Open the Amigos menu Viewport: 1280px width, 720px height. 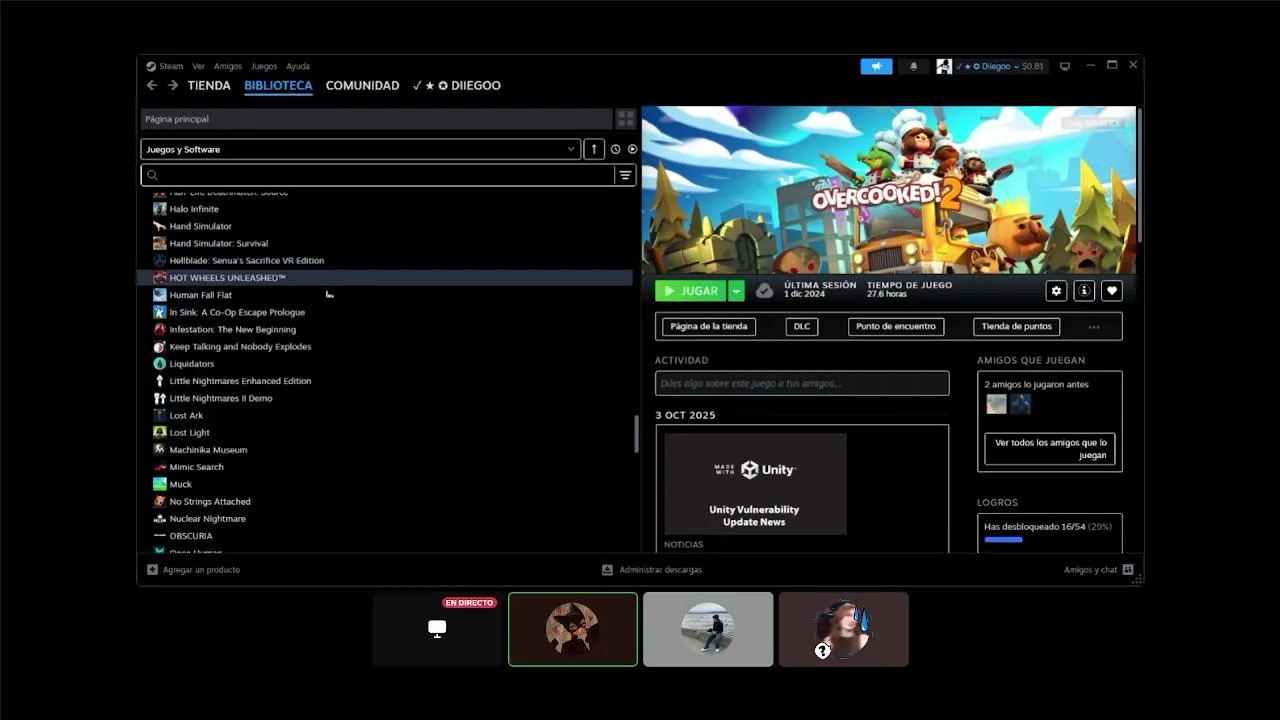[228, 66]
